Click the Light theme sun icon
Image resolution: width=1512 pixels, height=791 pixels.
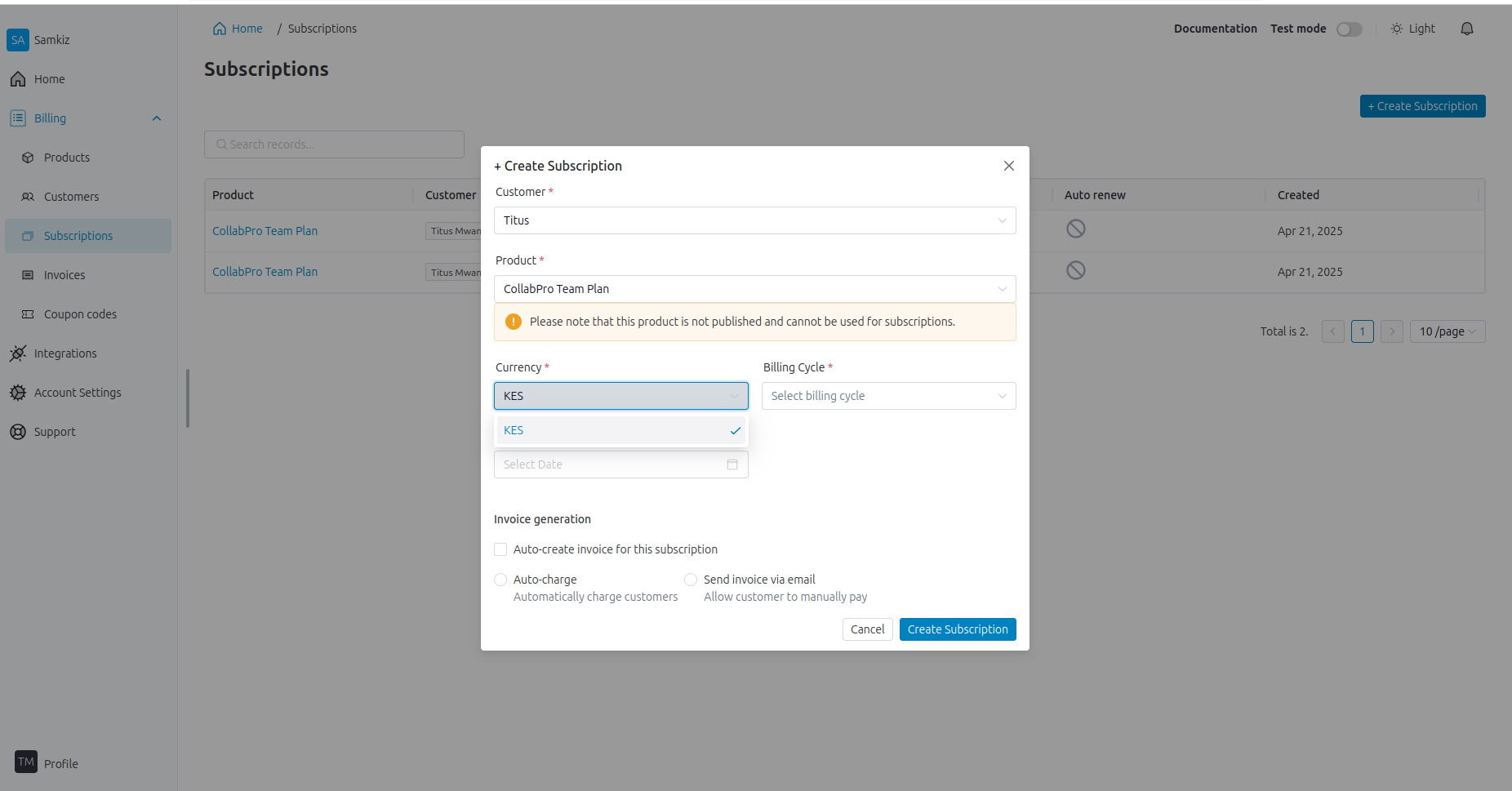pyautogui.click(x=1397, y=29)
